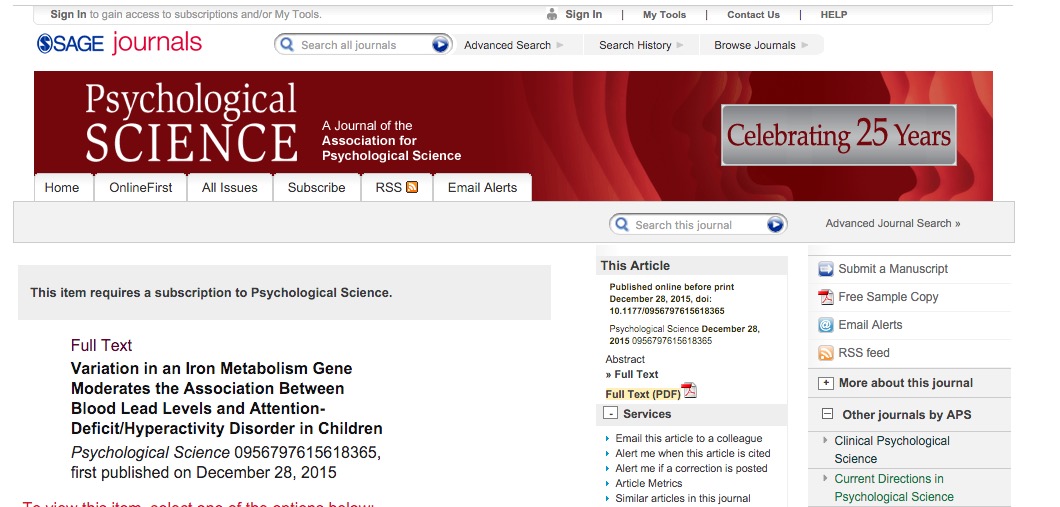Click the SAGE journals logo
This screenshot has width=1060, height=507.
click(119, 43)
